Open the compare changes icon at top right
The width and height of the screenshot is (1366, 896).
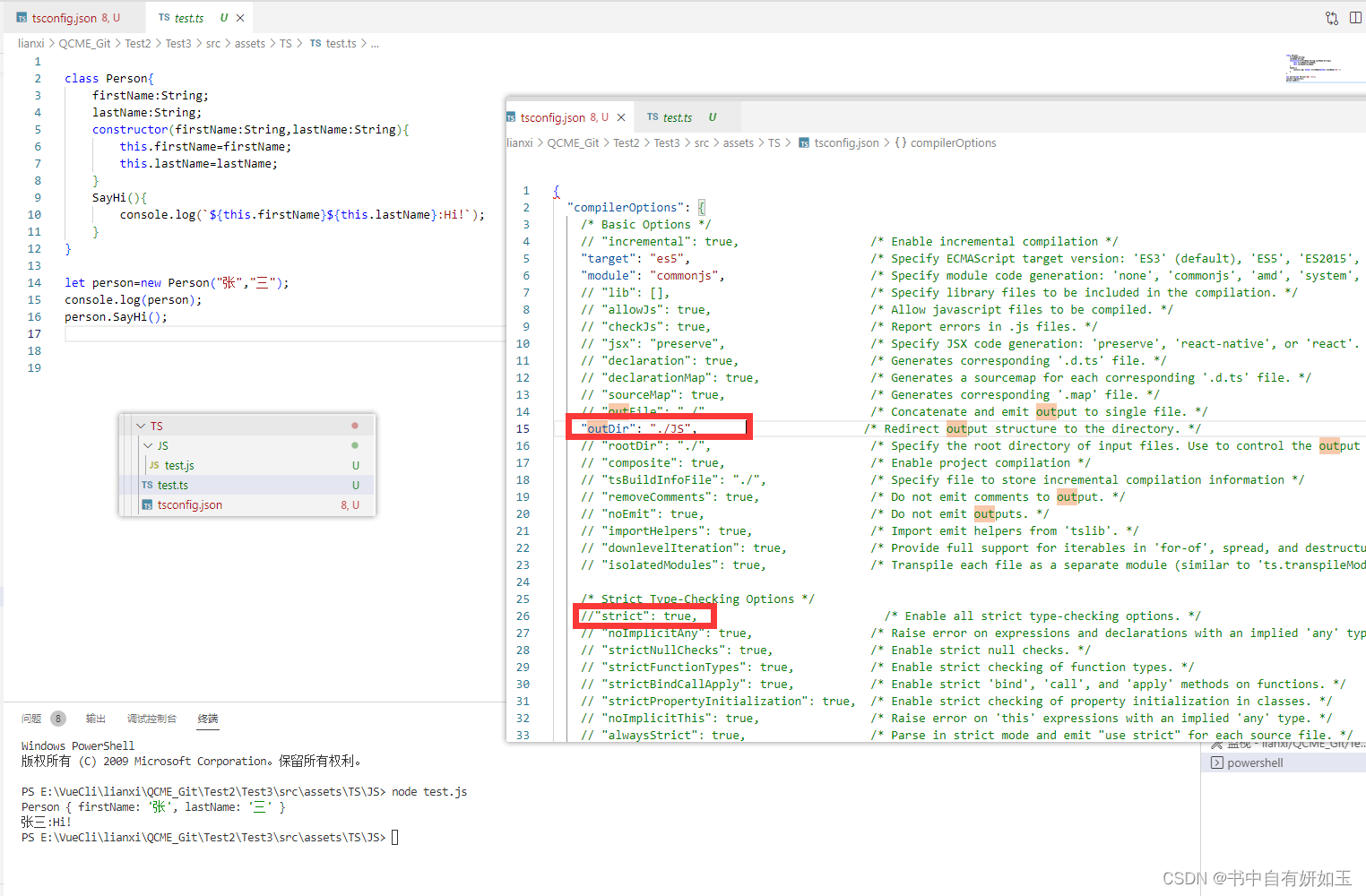(1332, 18)
